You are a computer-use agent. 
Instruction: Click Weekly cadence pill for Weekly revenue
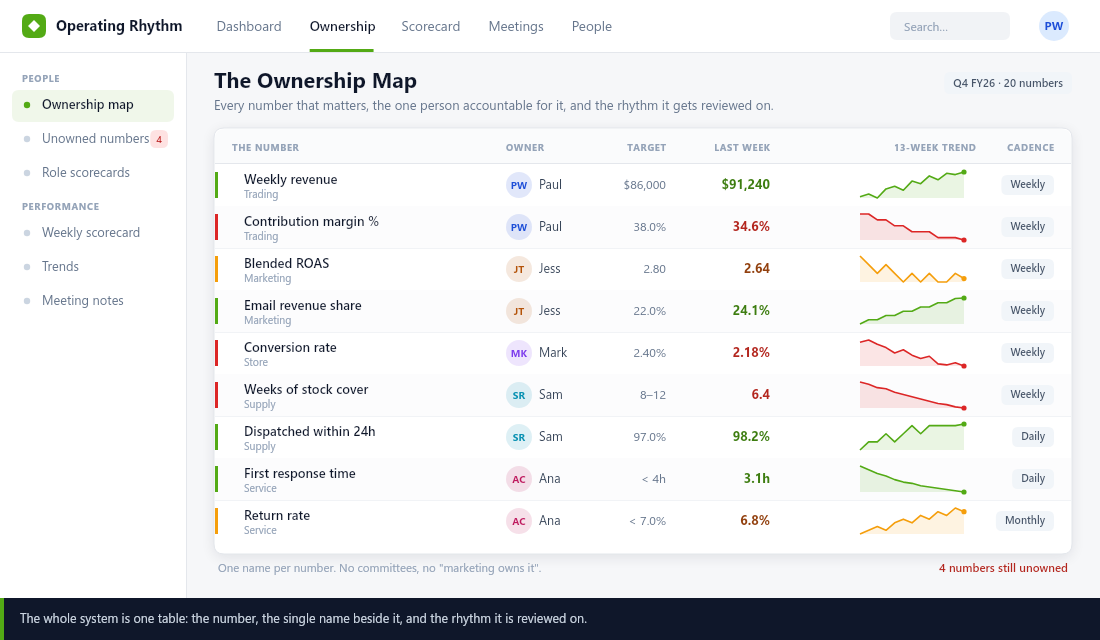coord(1027,185)
